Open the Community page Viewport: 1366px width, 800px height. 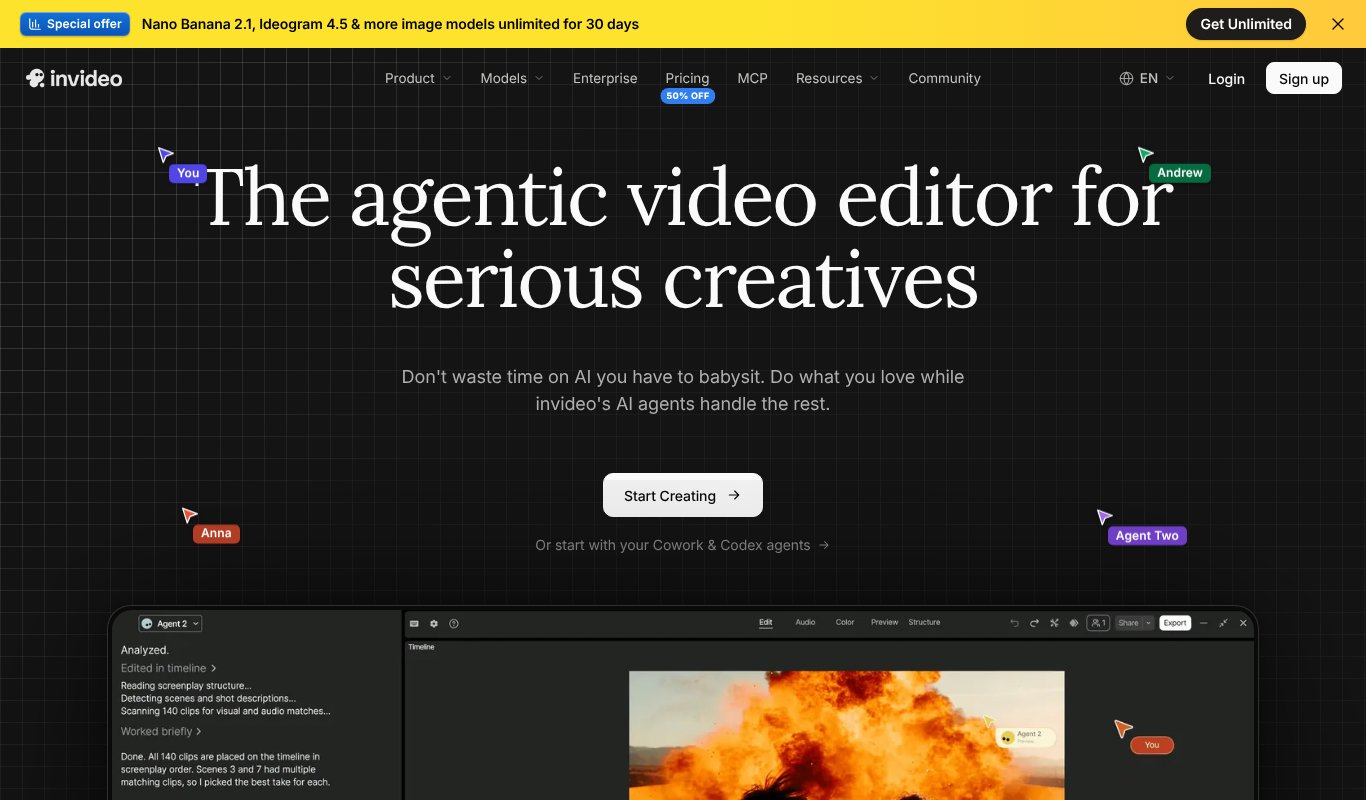click(945, 78)
